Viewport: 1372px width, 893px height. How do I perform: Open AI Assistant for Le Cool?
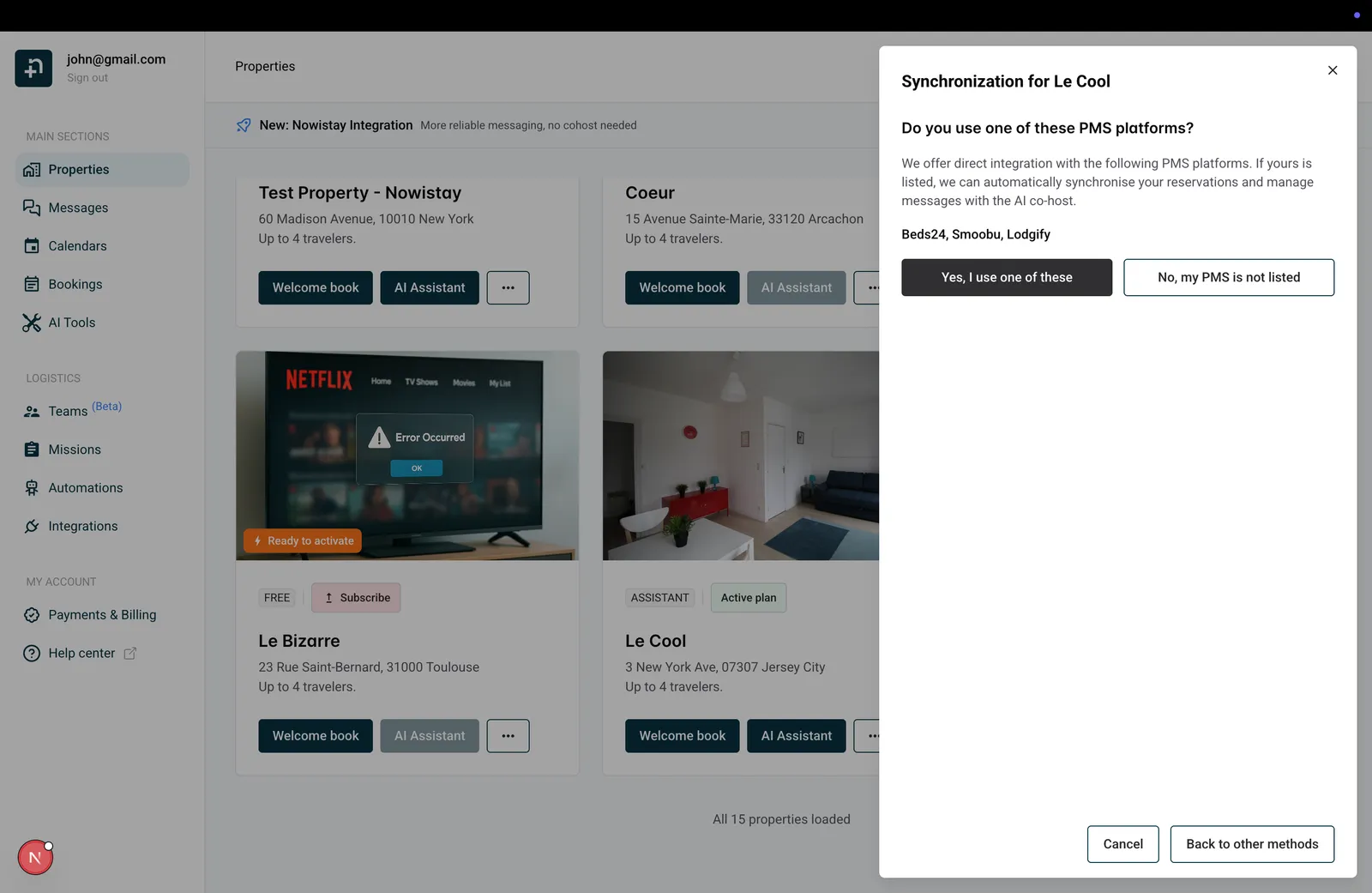click(796, 736)
